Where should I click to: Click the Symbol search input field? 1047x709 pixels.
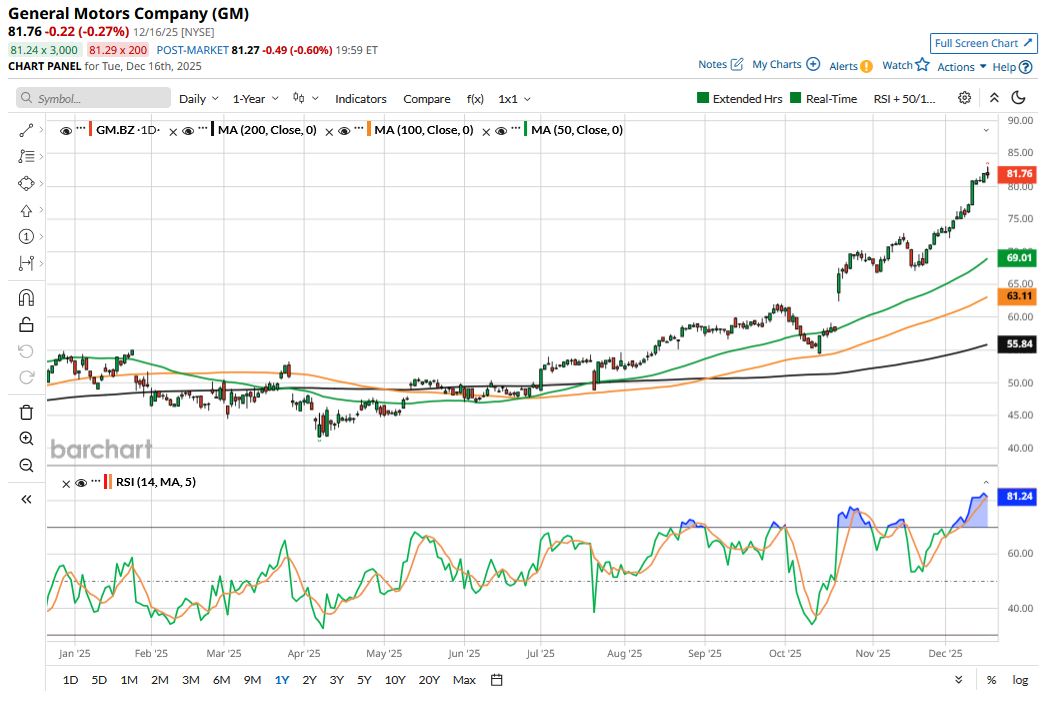[x=93, y=99]
